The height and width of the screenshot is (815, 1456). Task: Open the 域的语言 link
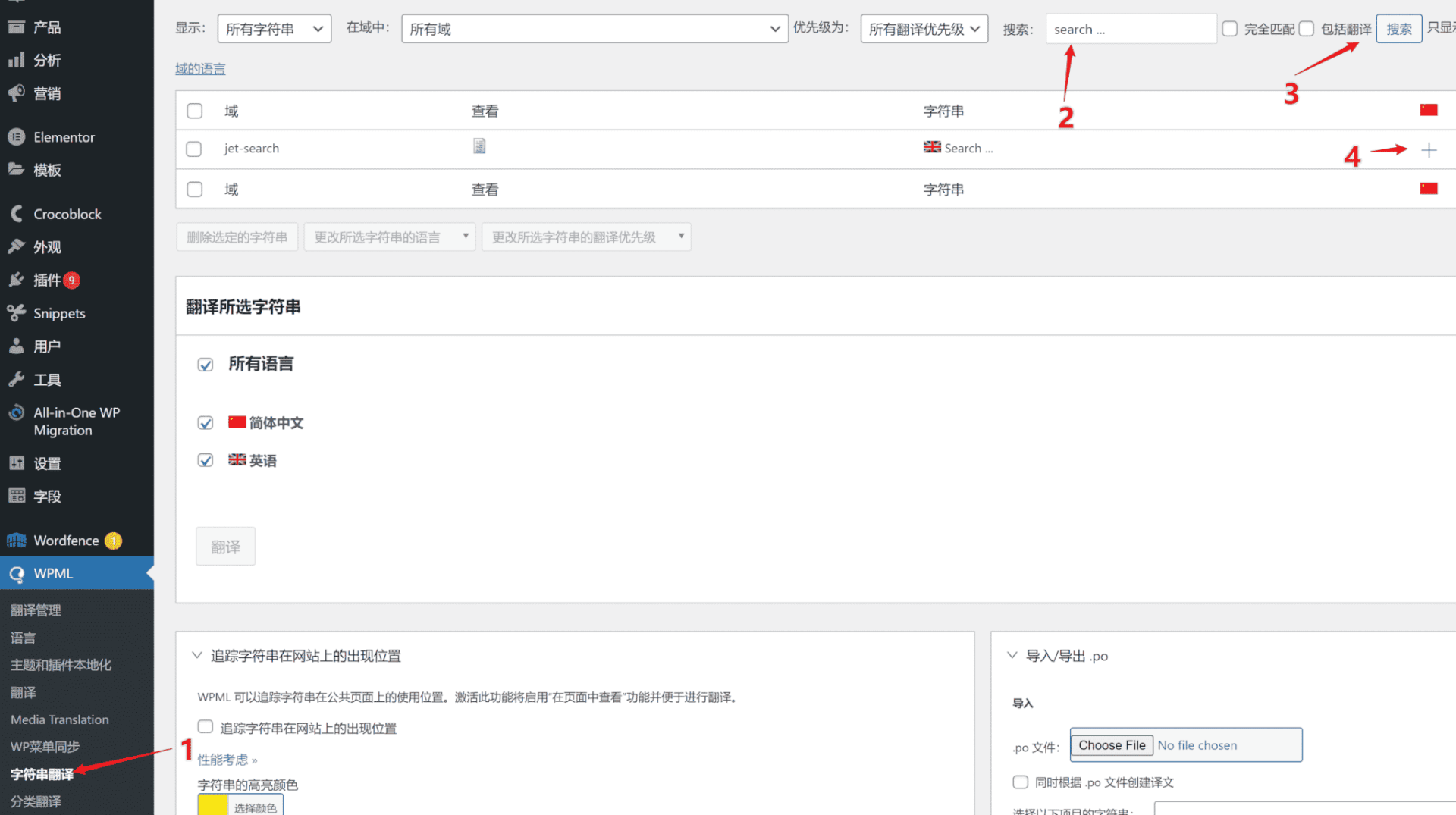coord(200,69)
